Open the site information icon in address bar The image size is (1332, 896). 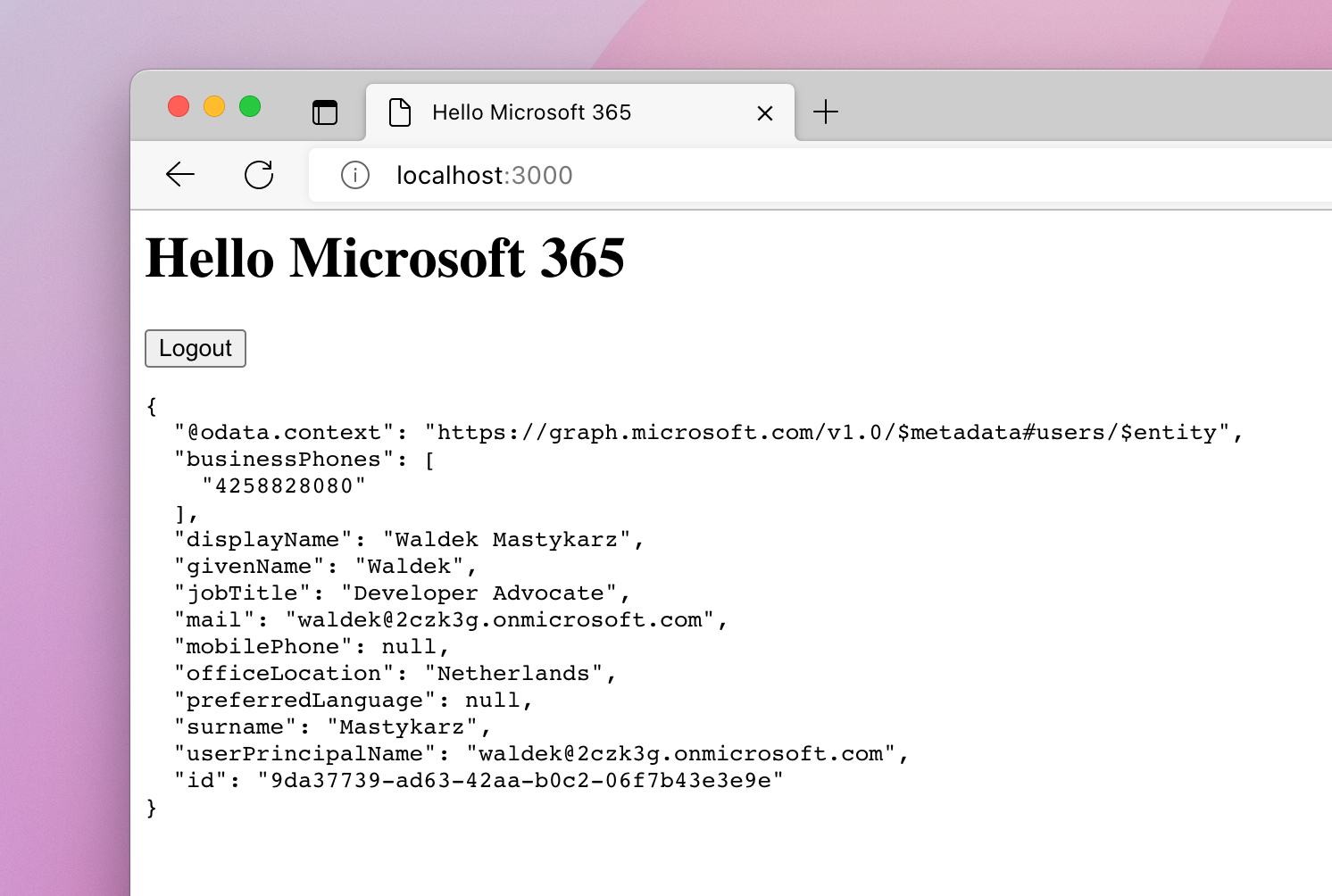[354, 175]
